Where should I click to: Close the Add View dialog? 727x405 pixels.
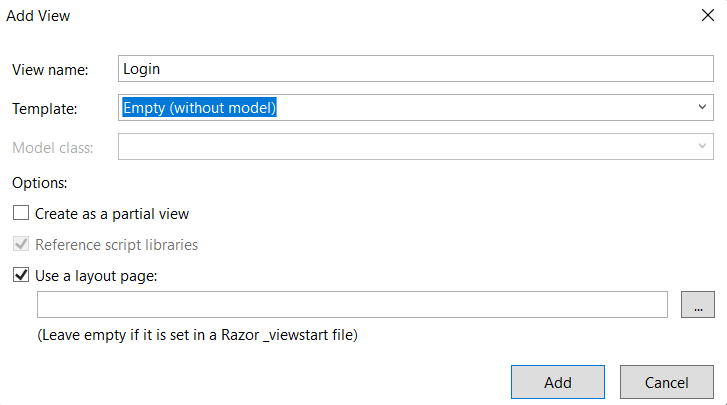pyautogui.click(x=708, y=15)
